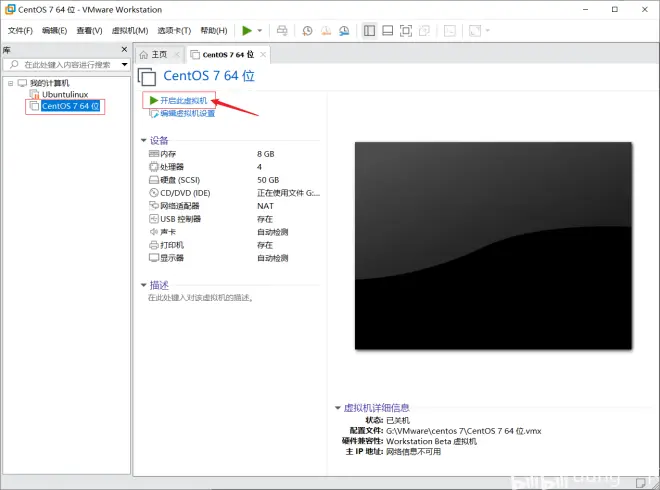Select the Ubuntulinux virtual machine
The width and height of the screenshot is (660, 490).
click(x=65, y=94)
